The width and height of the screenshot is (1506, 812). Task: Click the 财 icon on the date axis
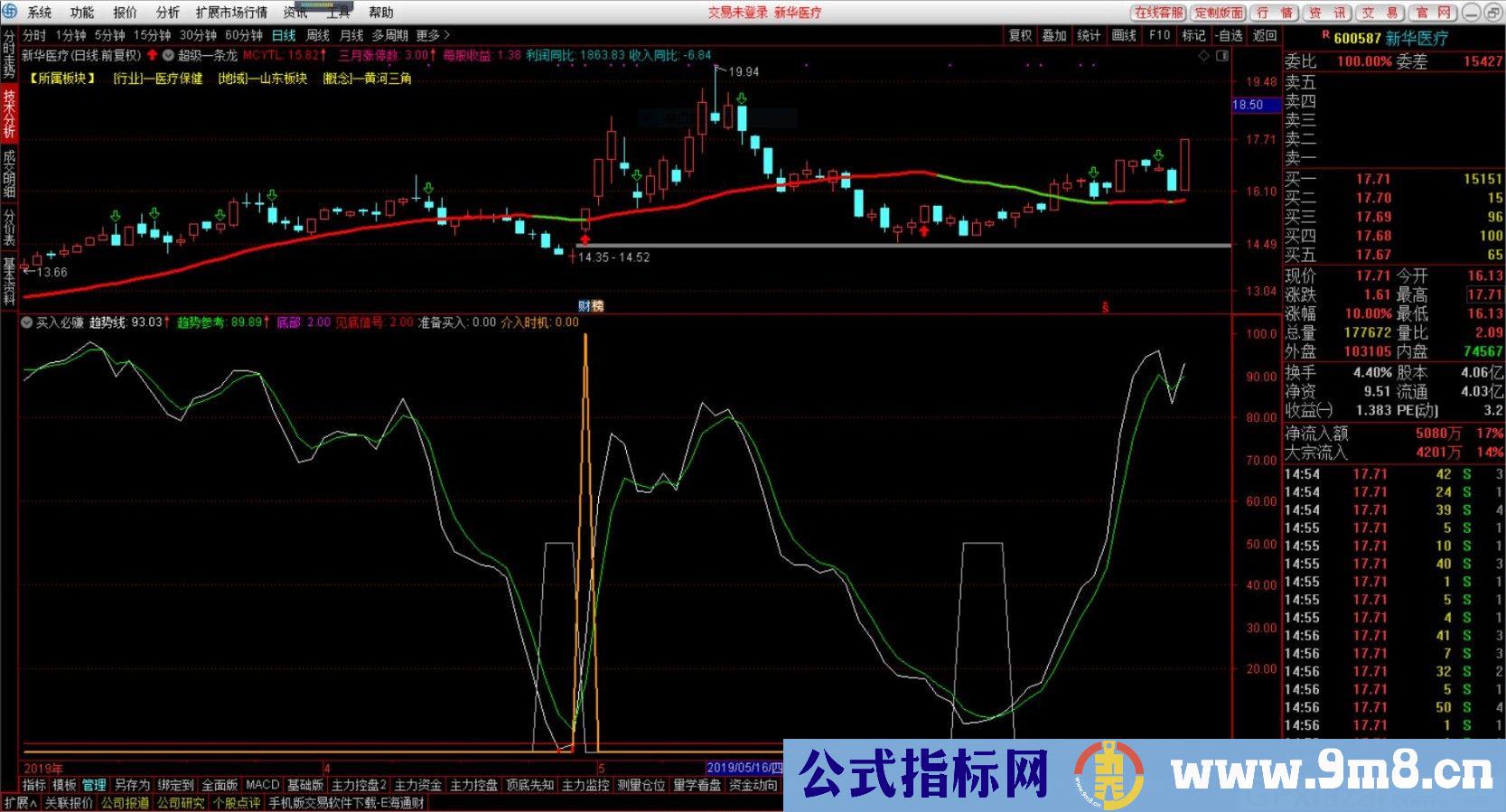pos(585,306)
